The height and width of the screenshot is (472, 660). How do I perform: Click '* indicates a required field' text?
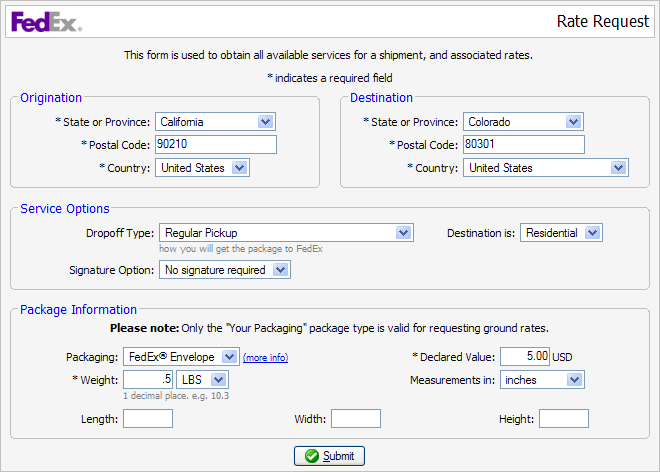tap(330, 78)
